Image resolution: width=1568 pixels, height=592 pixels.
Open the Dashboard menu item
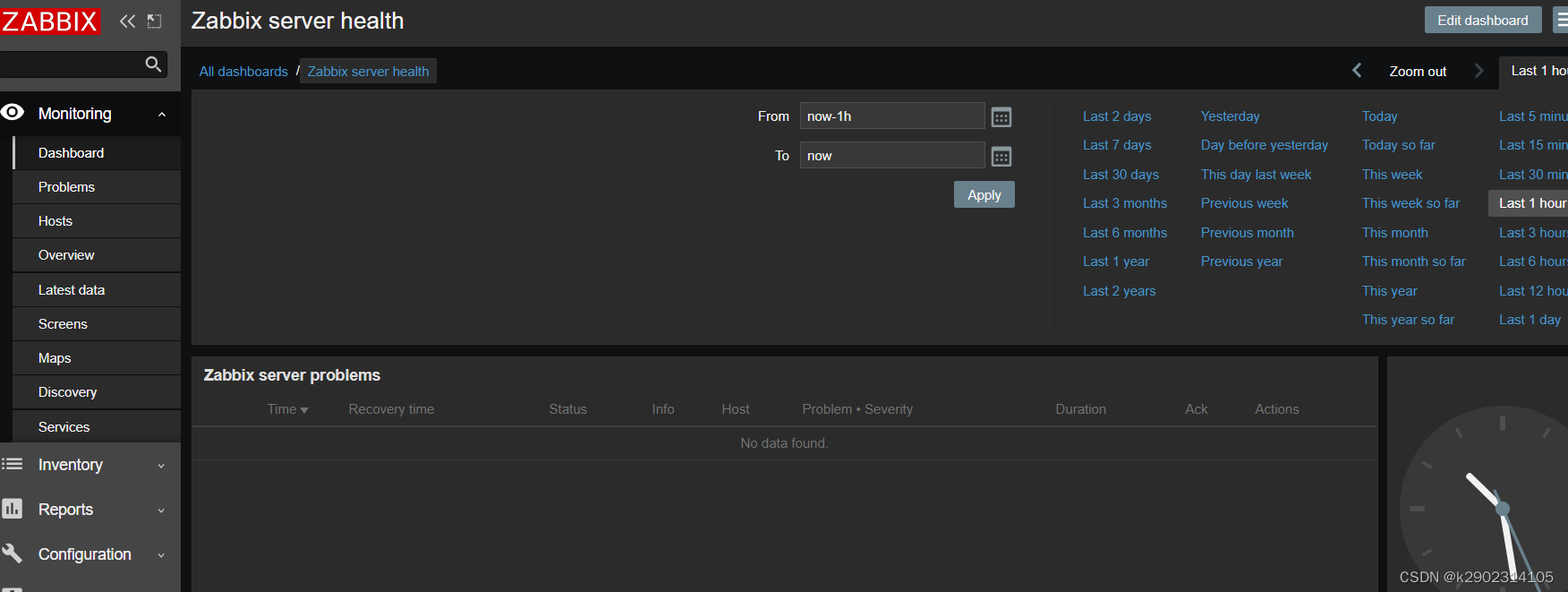97,153
